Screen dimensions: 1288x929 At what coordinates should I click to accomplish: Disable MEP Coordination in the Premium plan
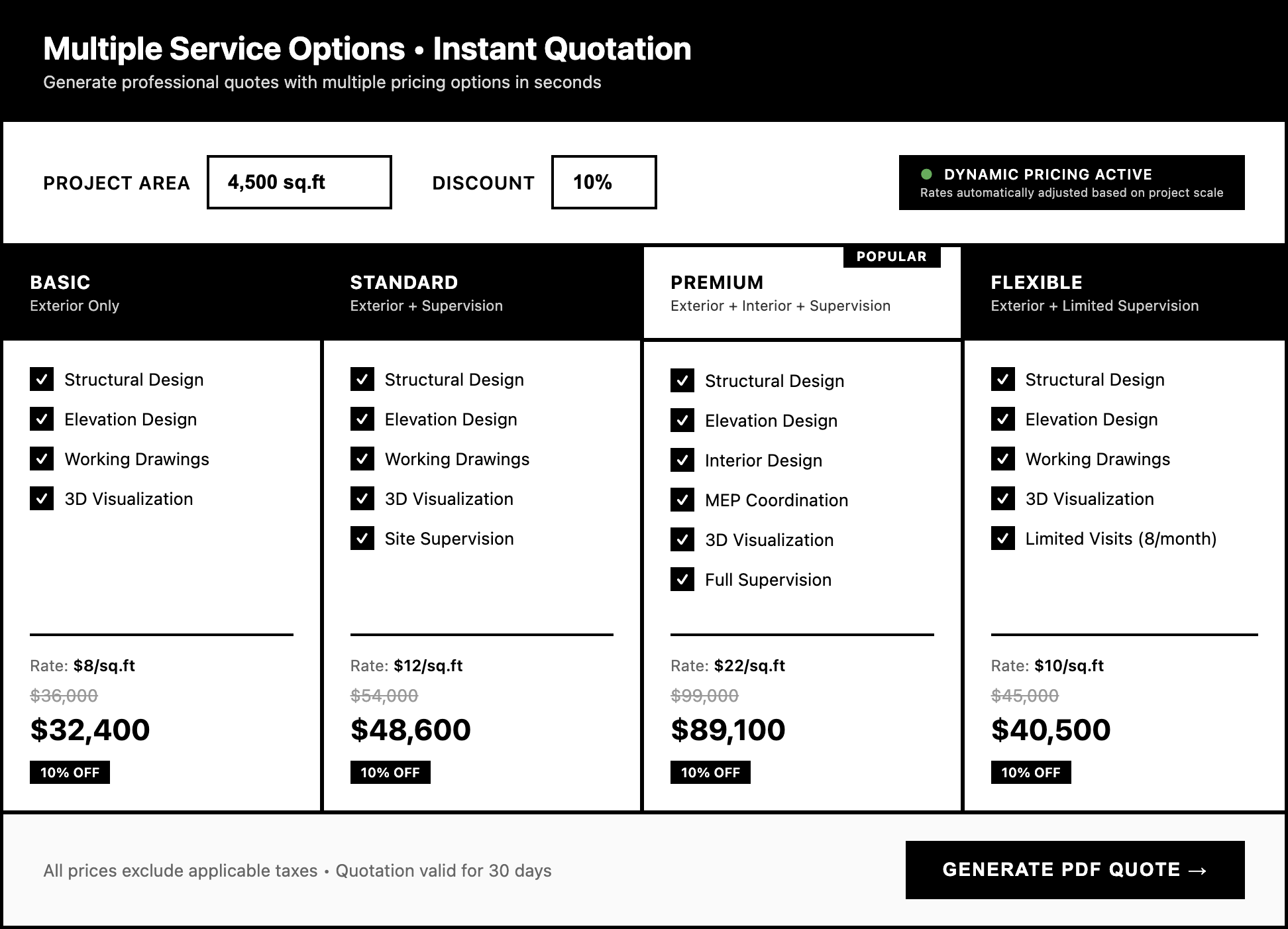tap(682, 500)
